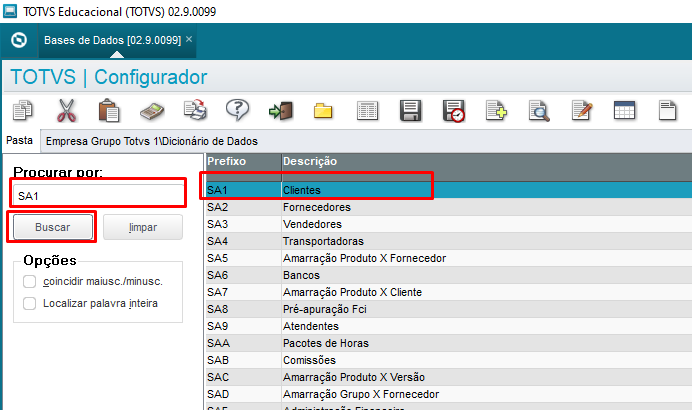Click the SA7 prefix cell
692x410 pixels.
(243, 292)
